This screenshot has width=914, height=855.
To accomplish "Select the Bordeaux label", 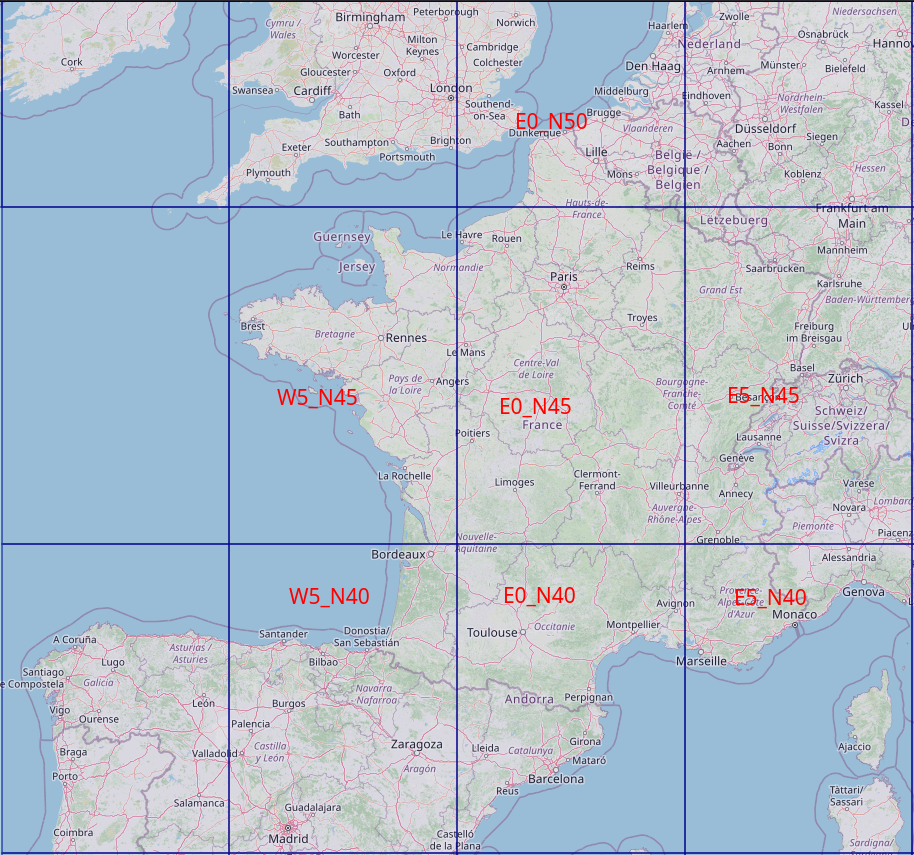I will tap(398, 553).
